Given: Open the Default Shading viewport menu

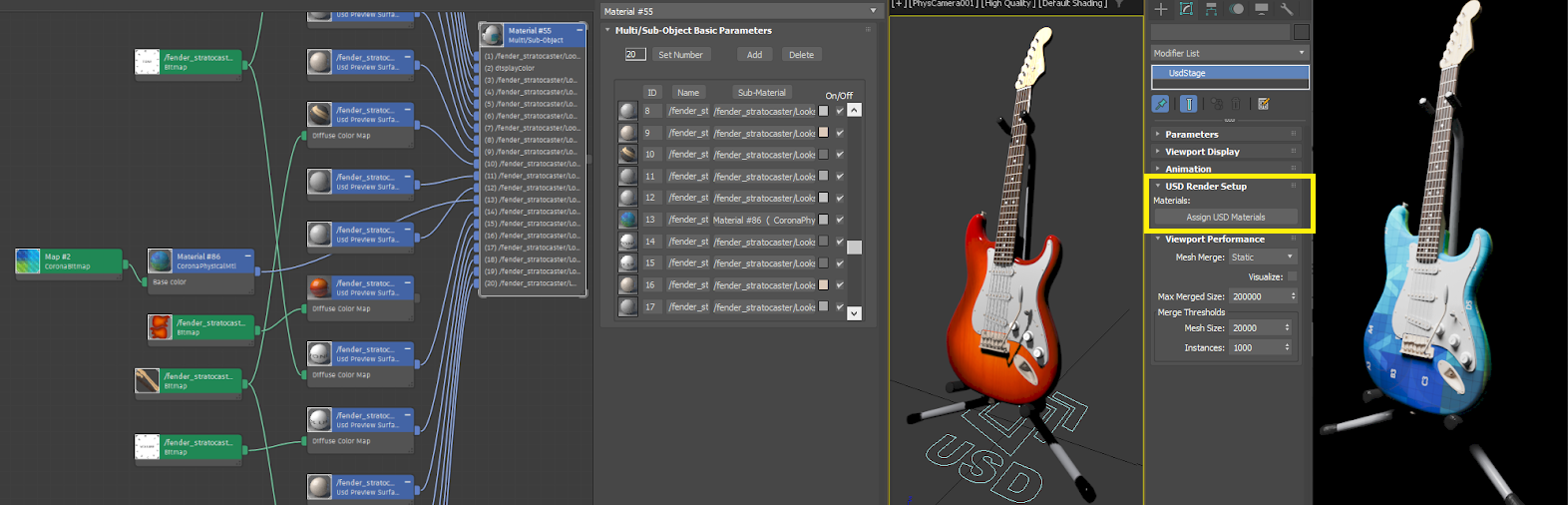Looking at the screenshot, I should pyautogui.click(x=1073, y=4).
